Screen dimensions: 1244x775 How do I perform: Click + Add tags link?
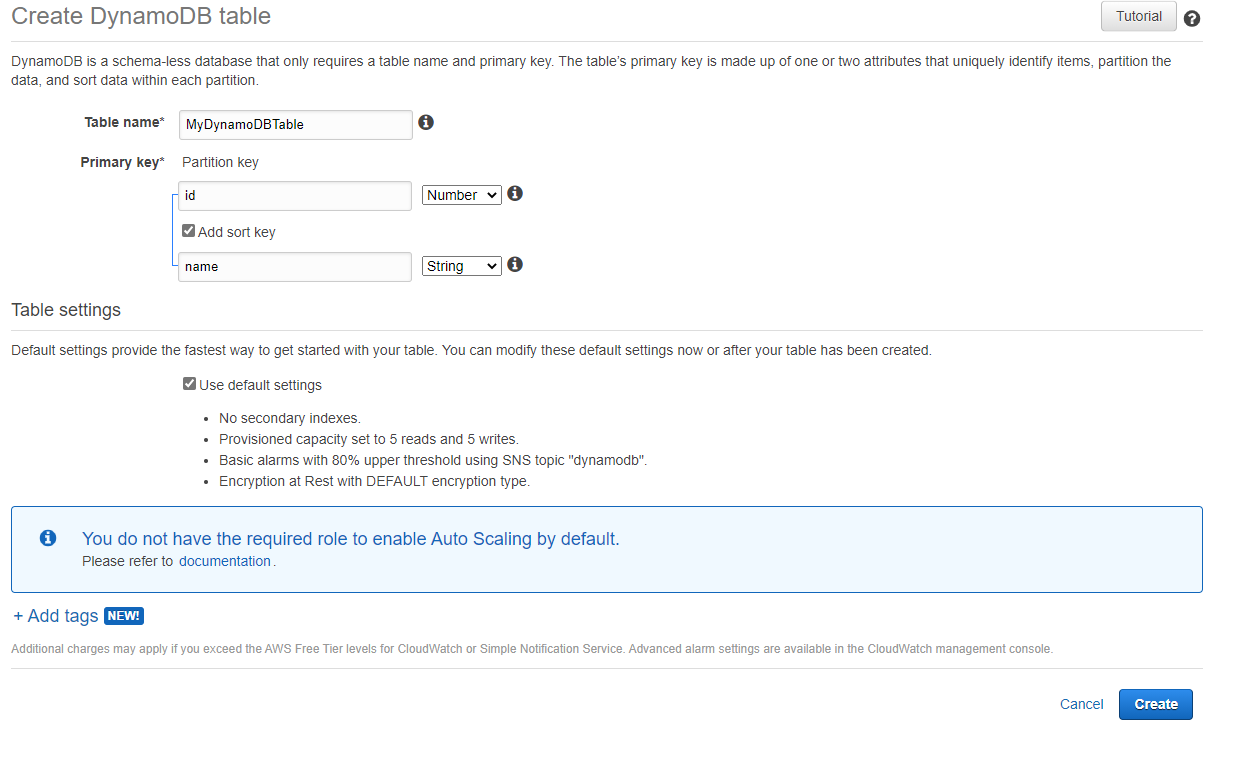55,616
